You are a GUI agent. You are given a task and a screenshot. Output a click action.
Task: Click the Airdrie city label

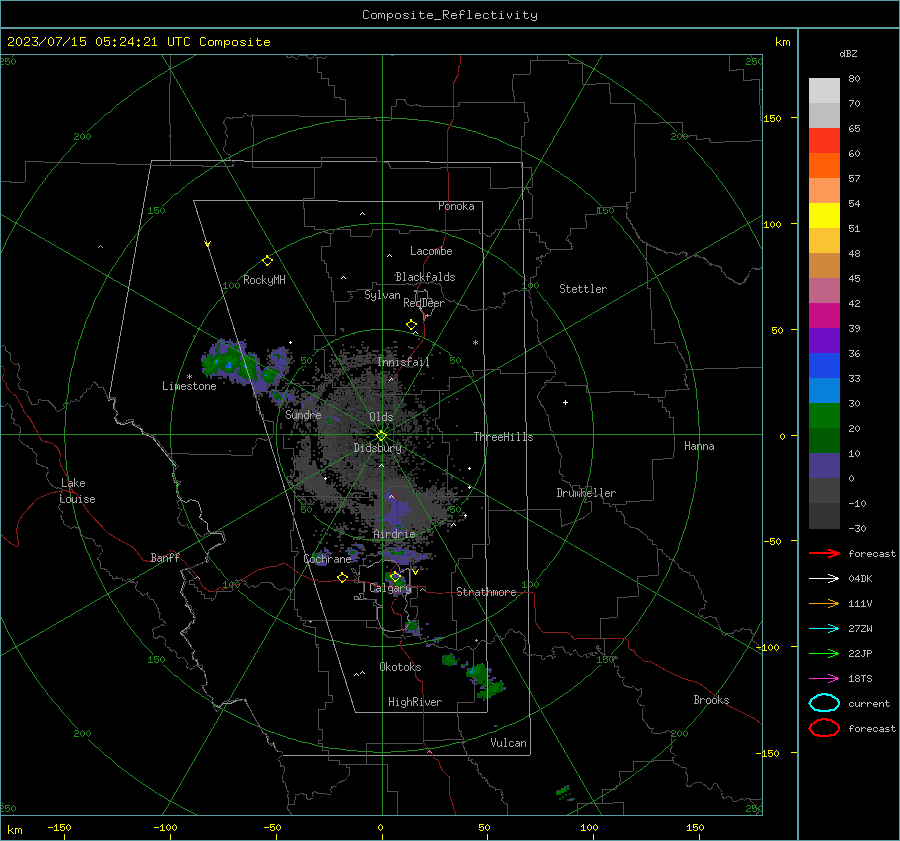(x=394, y=534)
